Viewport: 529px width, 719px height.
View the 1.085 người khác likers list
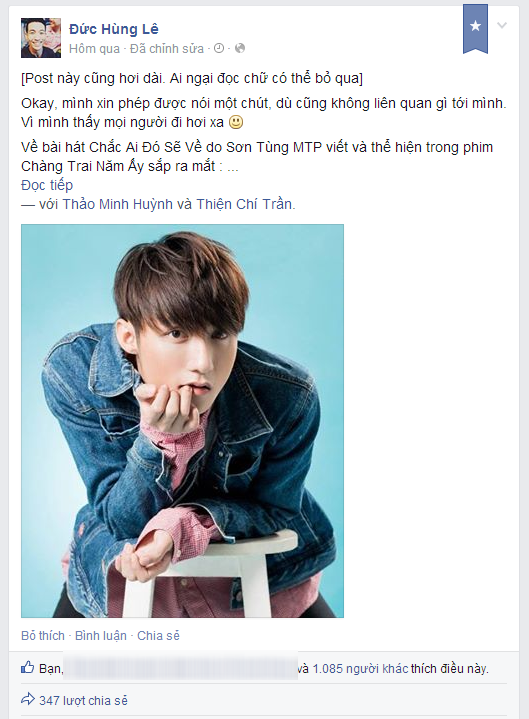(x=360, y=669)
